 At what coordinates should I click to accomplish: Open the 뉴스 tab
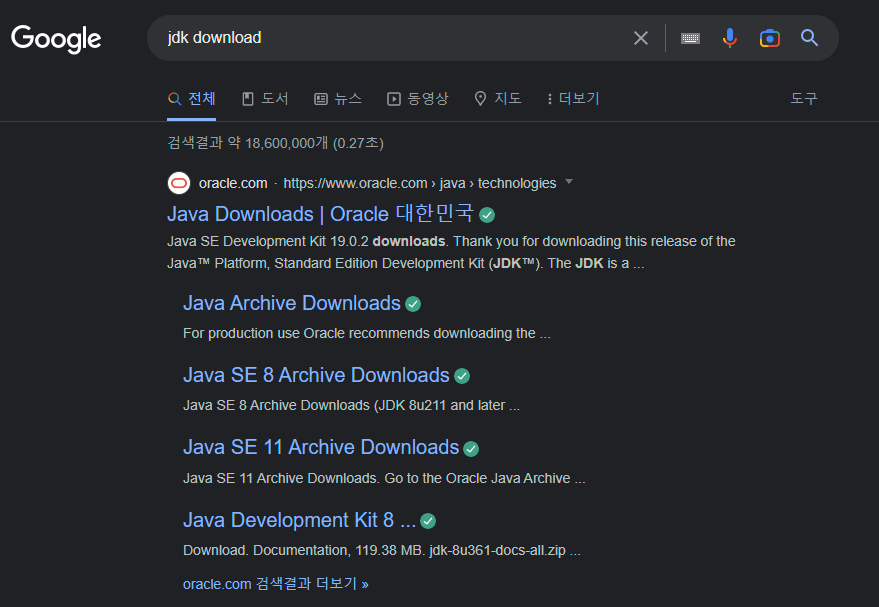pyautogui.click(x=337, y=99)
